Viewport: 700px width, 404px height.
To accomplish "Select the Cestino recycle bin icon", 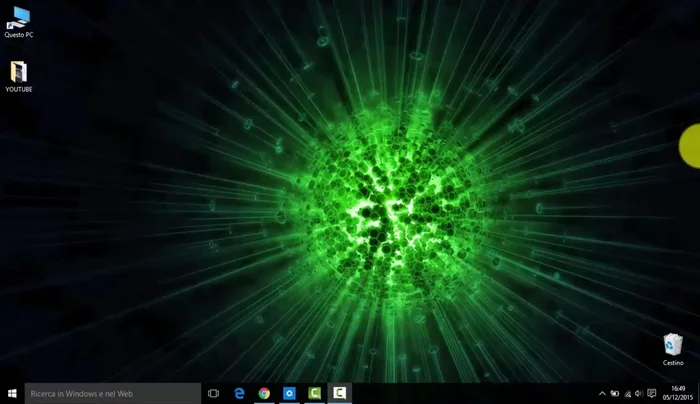I will pyautogui.click(x=673, y=346).
